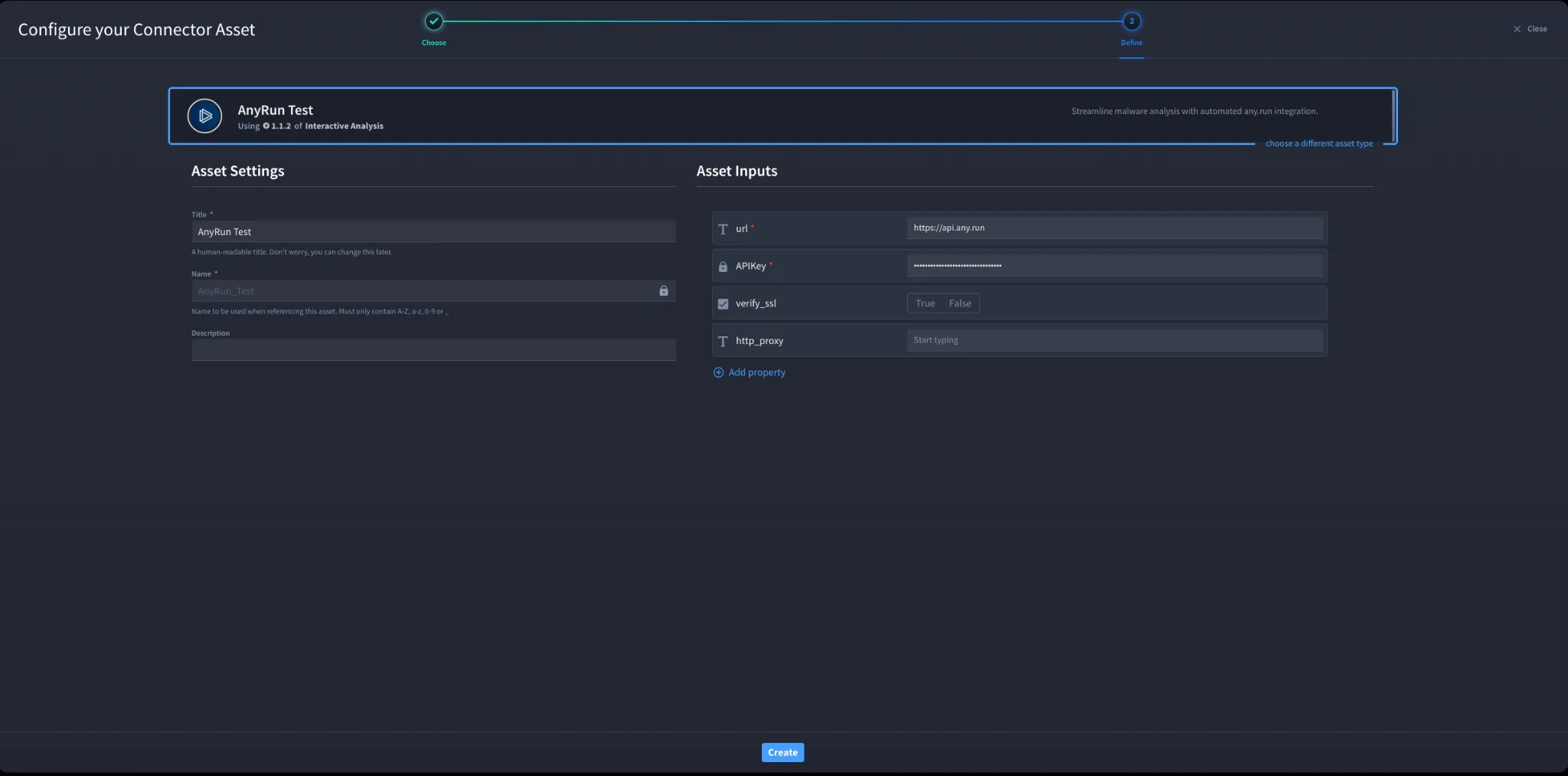Go to the Define step
Image resolution: width=1568 pixels, height=776 pixels.
1132,21
